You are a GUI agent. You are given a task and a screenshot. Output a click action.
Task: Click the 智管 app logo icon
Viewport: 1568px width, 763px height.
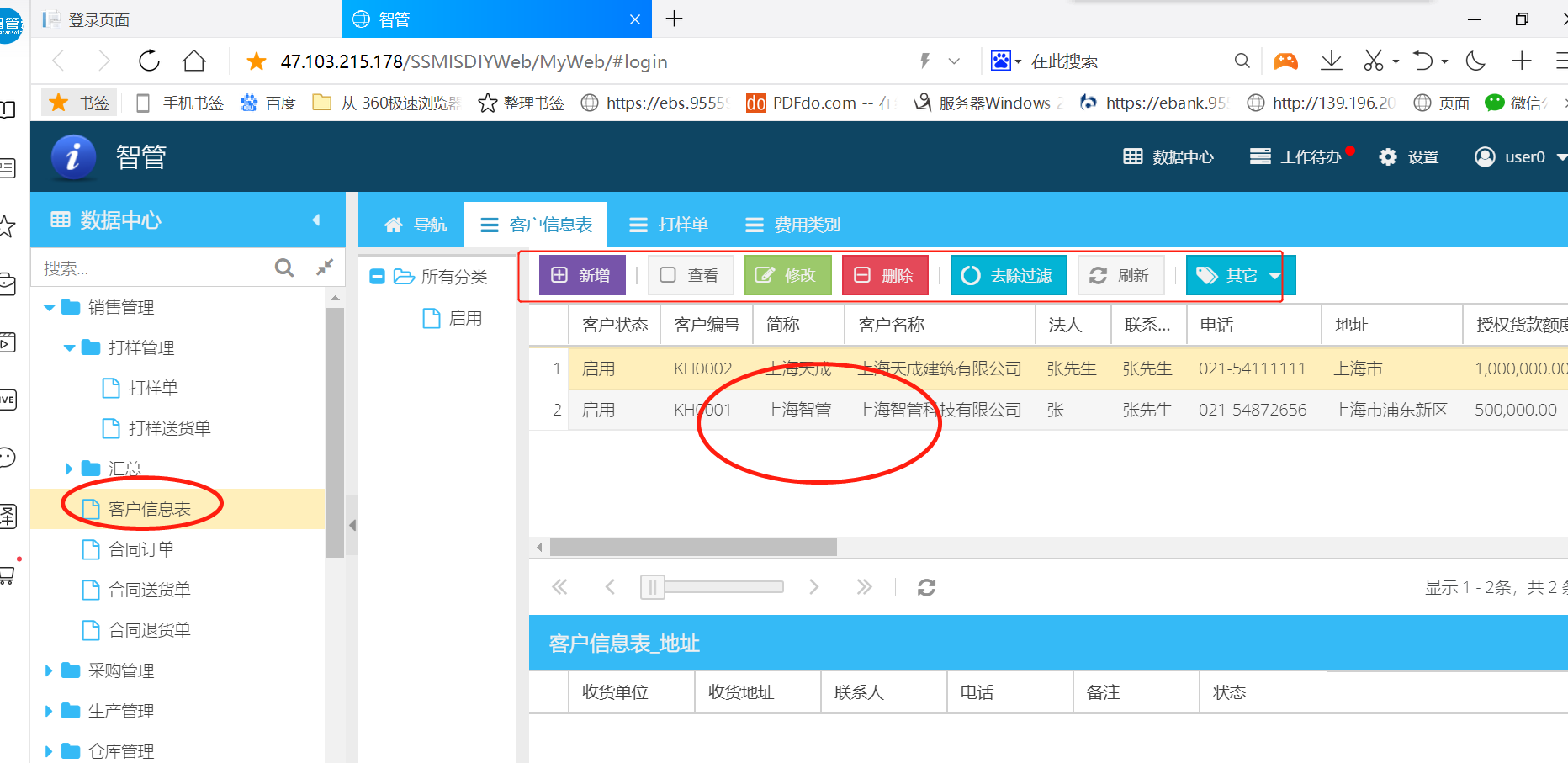73,156
